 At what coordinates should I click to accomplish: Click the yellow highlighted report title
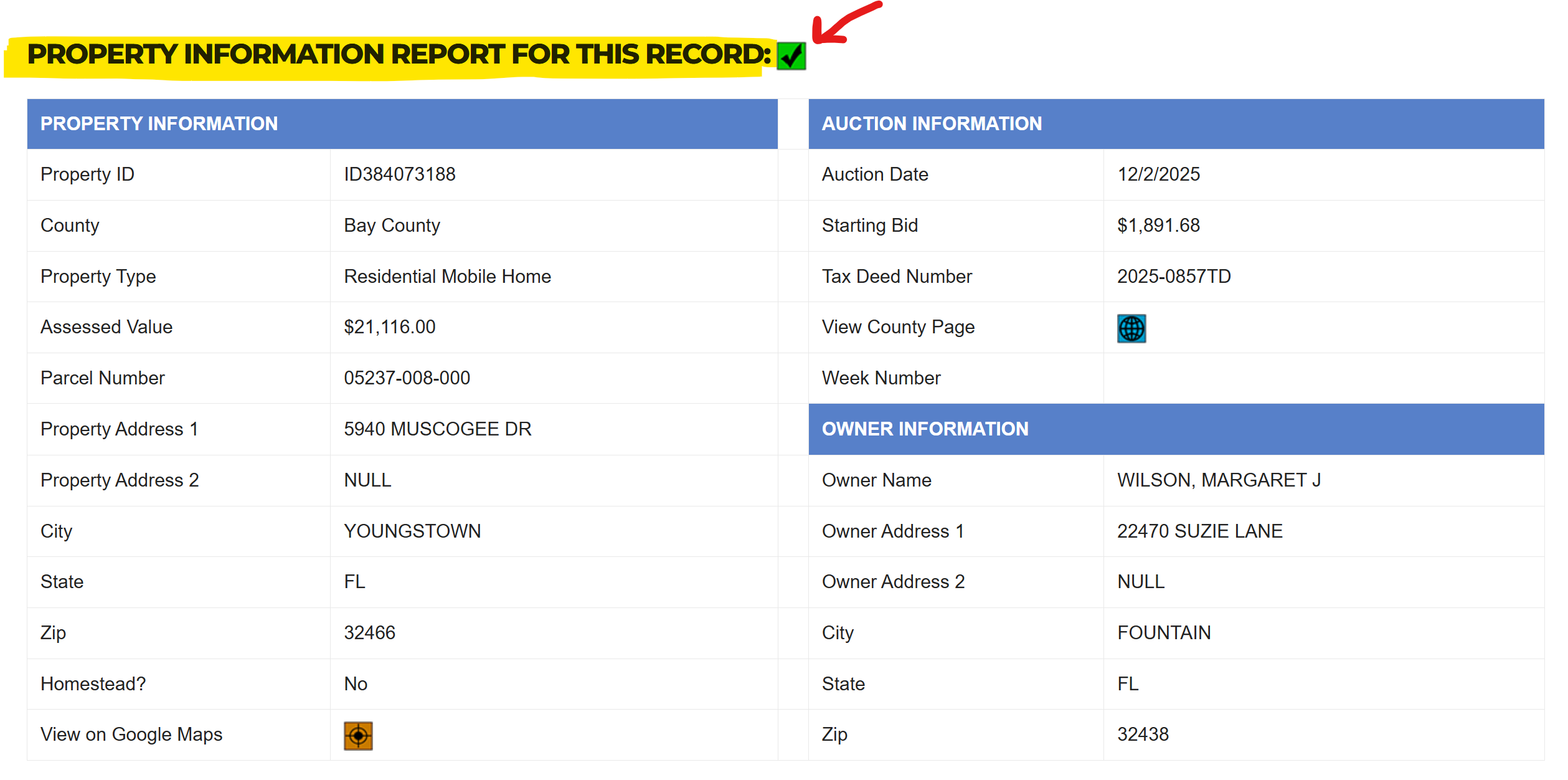pos(399,55)
